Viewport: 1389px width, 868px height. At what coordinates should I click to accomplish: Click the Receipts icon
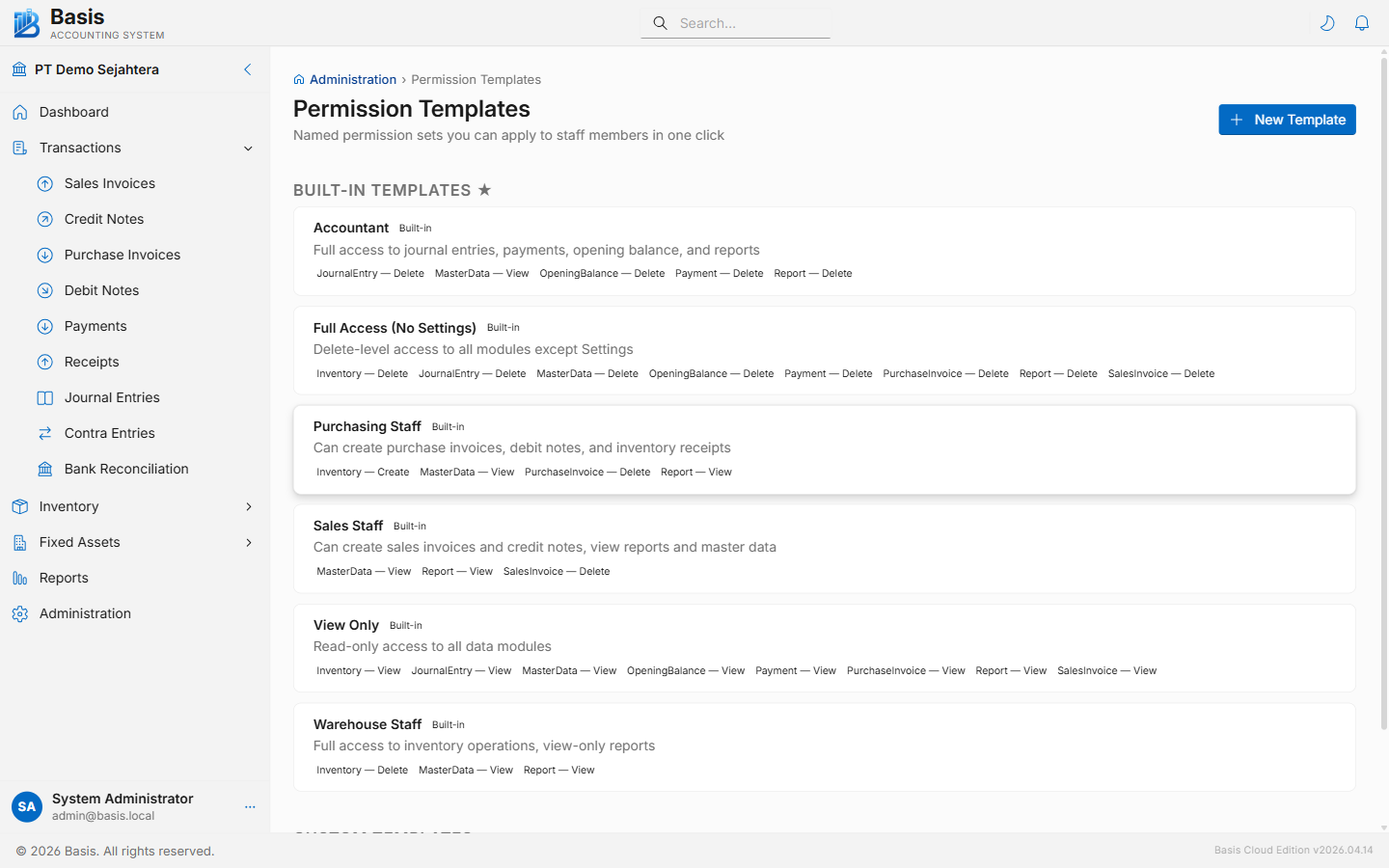pos(44,362)
